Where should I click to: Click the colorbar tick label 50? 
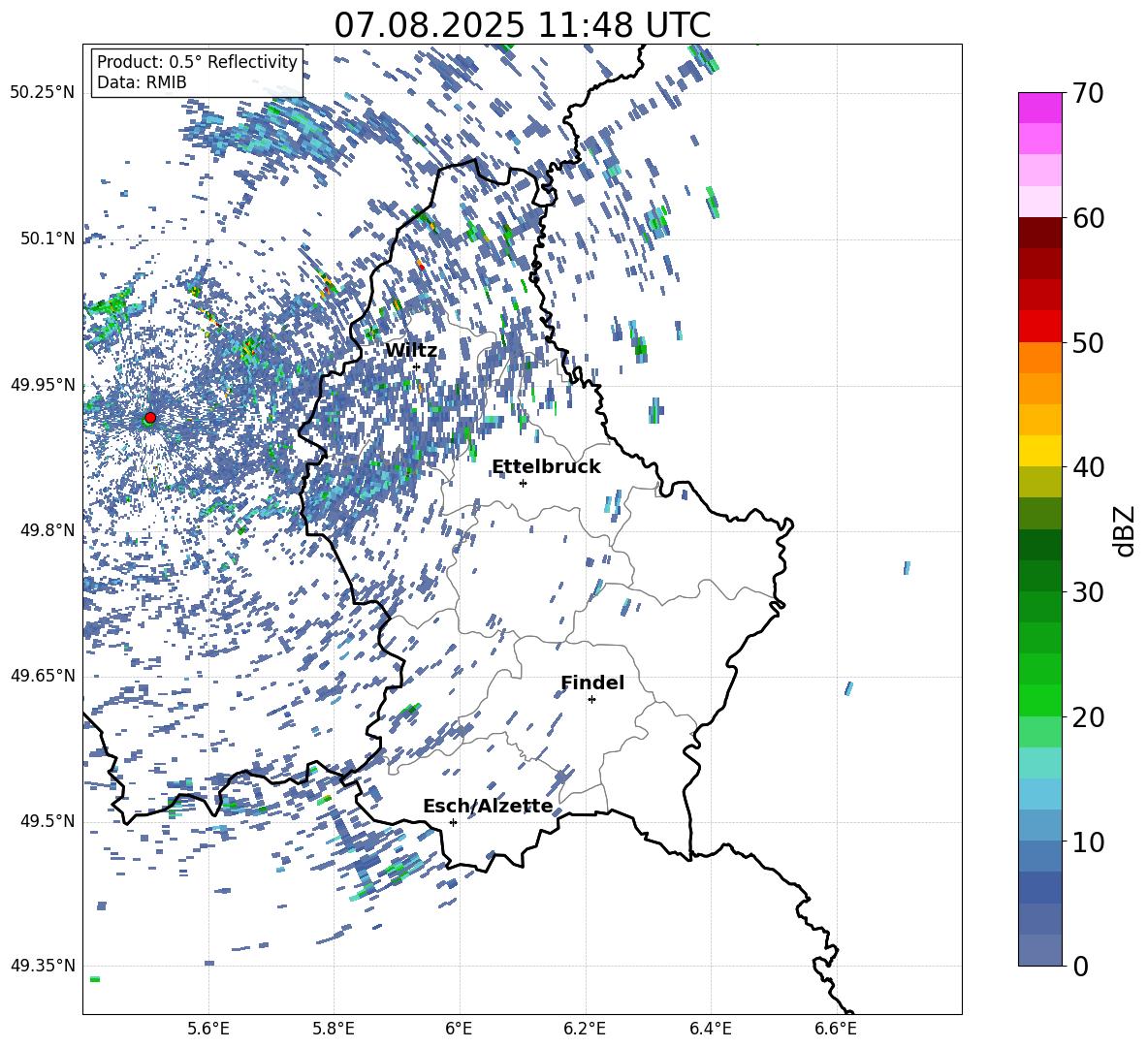[1088, 343]
